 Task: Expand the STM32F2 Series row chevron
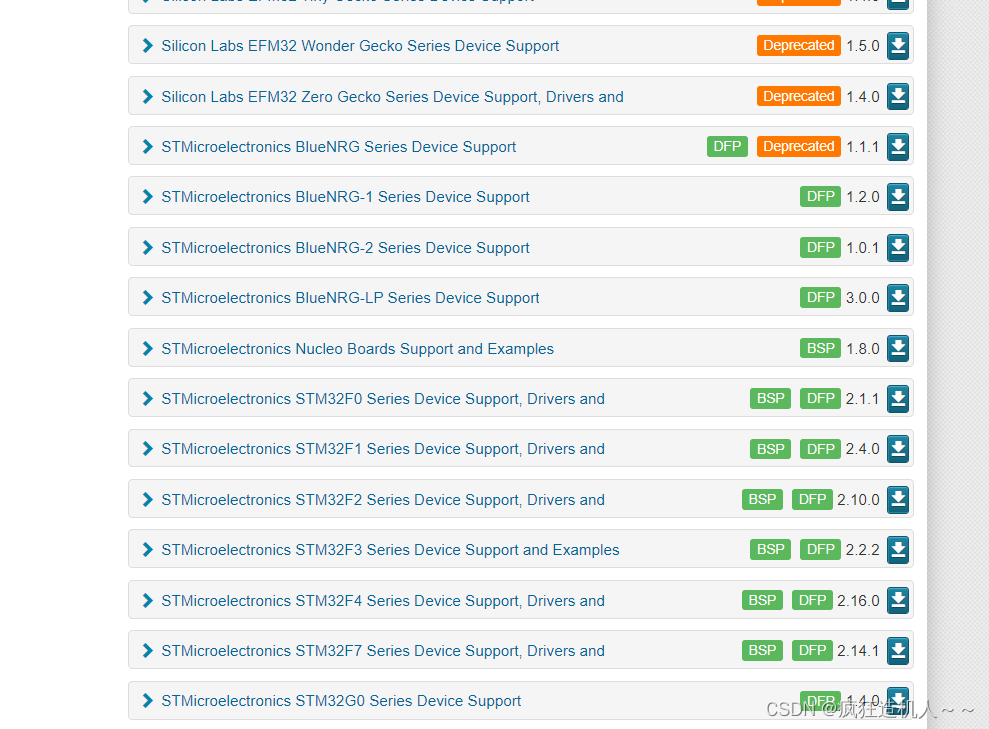pyautogui.click(x=148, y=499)
